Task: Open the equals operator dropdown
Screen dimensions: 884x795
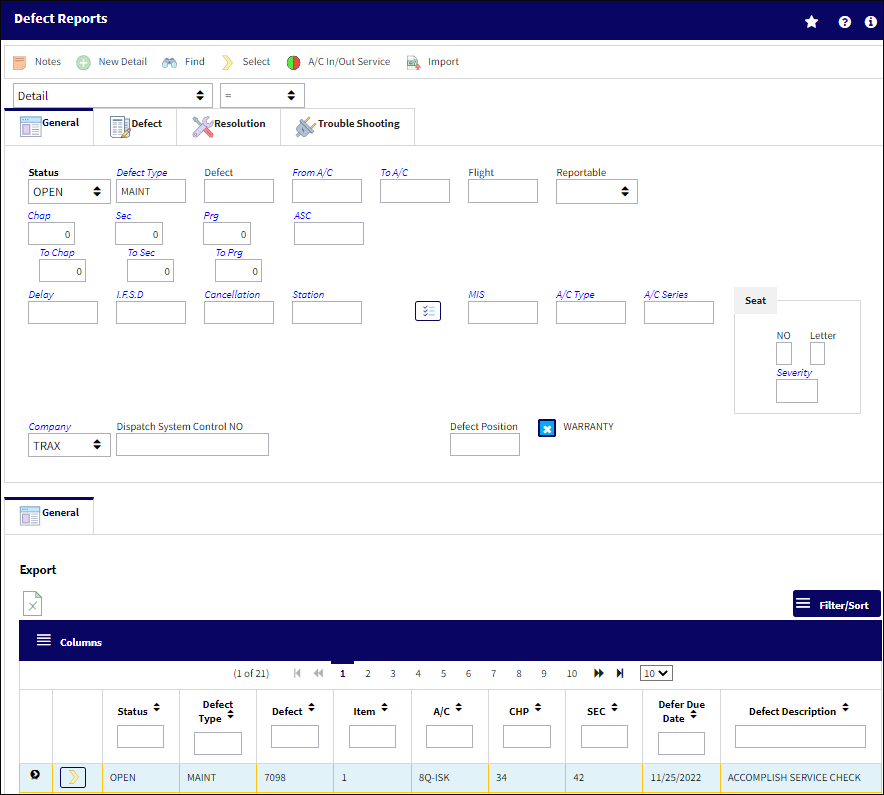Action: (262, 95)
